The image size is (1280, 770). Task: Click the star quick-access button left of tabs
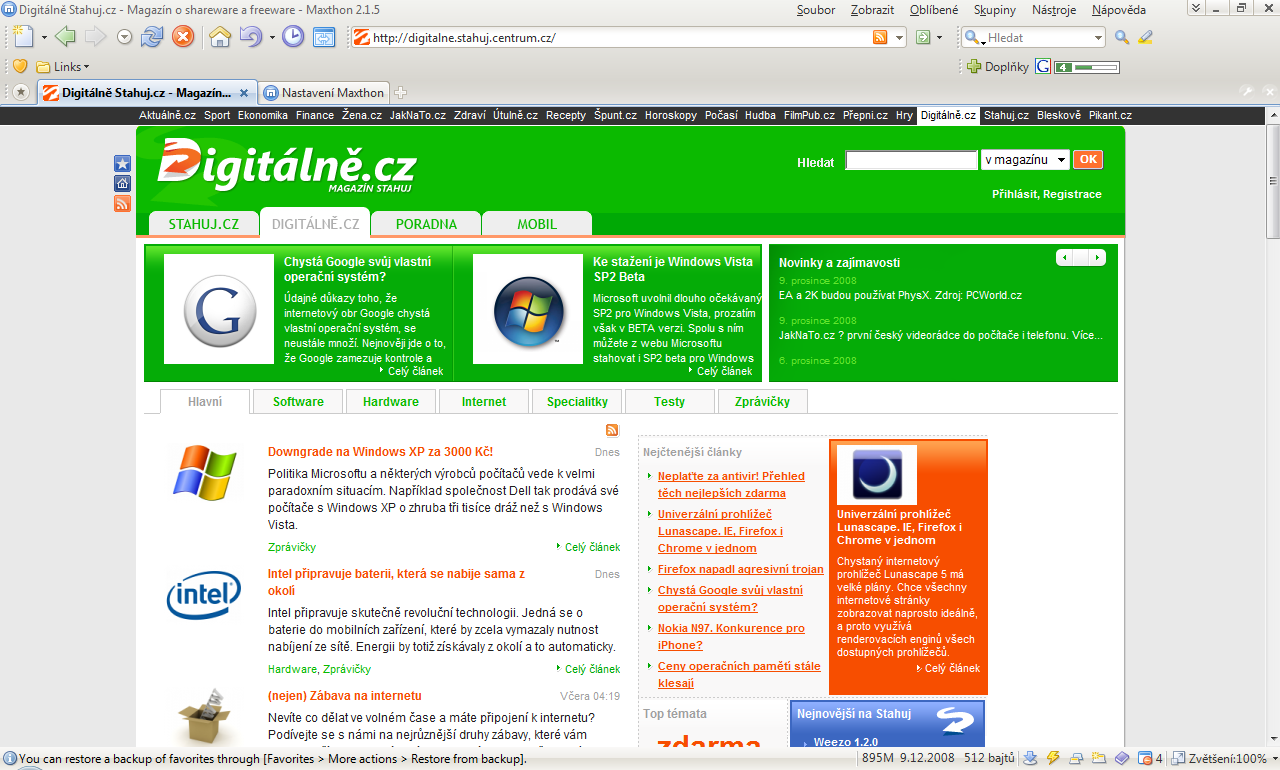(21, 92)
